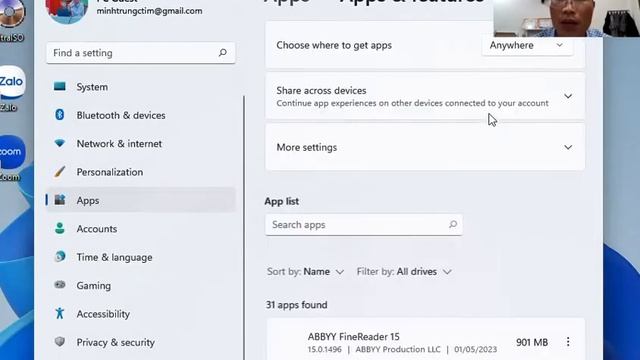Click the 31 apps found text

(x=297, y=305)
